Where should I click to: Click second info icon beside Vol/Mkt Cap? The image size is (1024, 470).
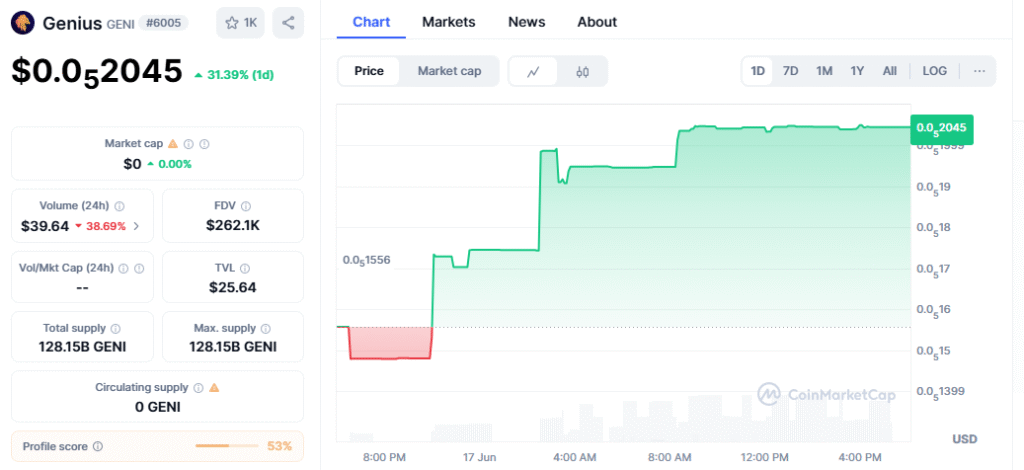pyautogui.click(x=138, y=268)
